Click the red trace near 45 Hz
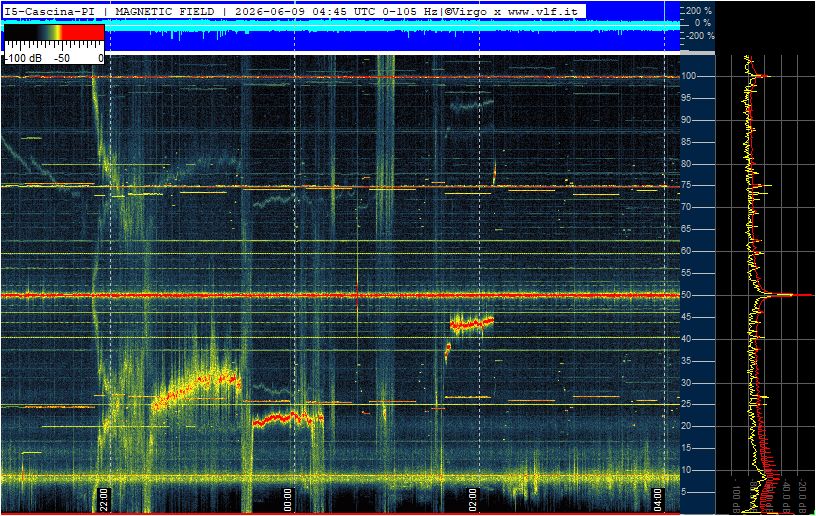The width and height of the screenshot is (816, 516). point(471,325)
